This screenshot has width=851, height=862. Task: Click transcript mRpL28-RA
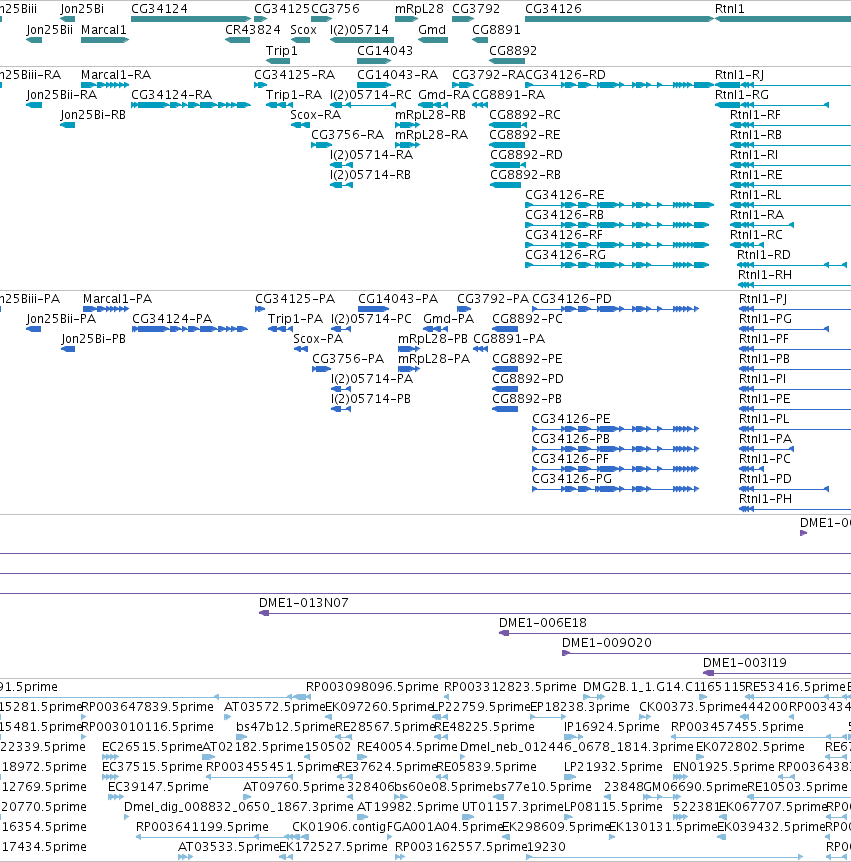(432, 135)
